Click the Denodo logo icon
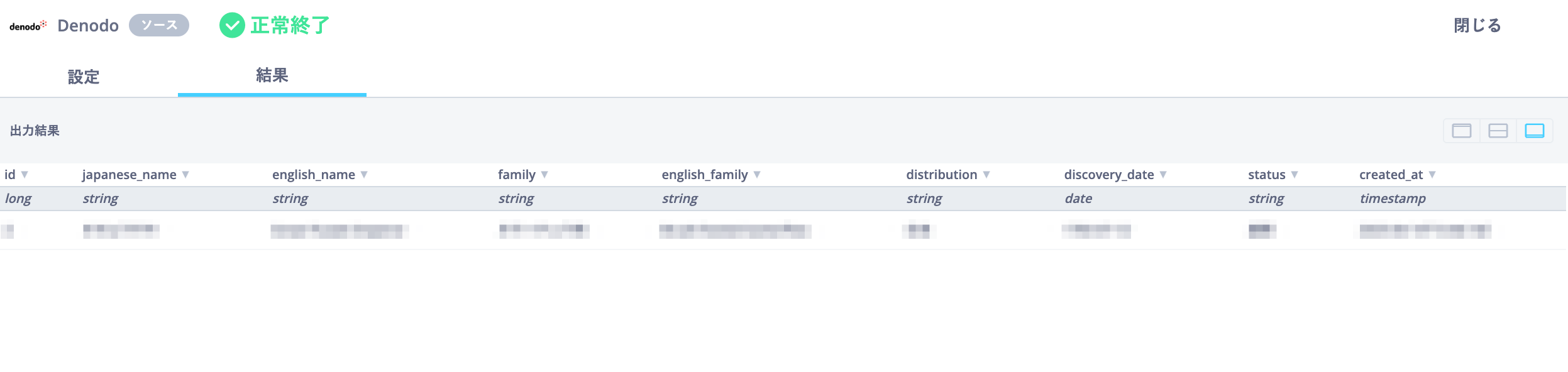 point(28,26)
